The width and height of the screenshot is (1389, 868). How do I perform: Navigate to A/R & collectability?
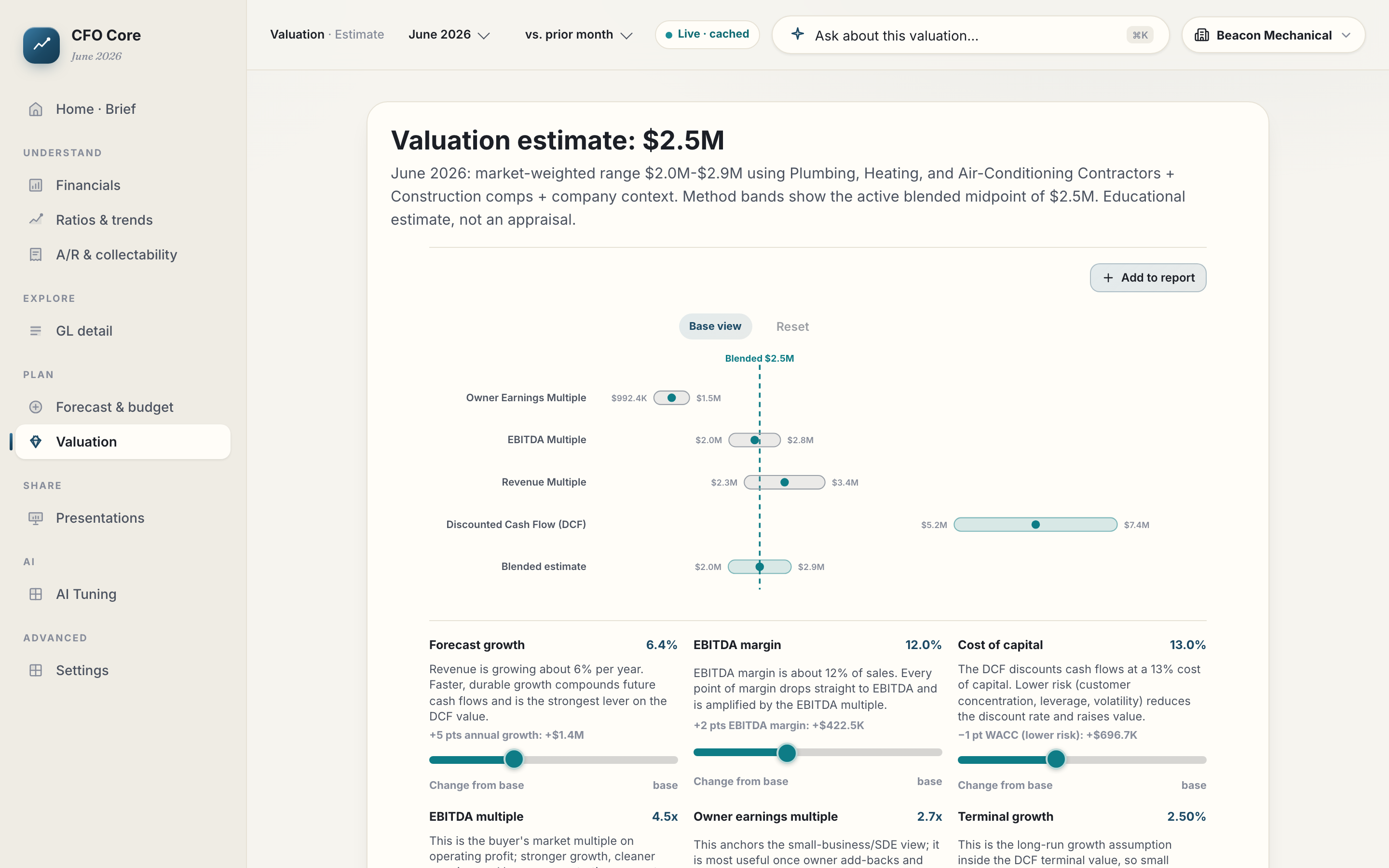[x=123, y=255]
